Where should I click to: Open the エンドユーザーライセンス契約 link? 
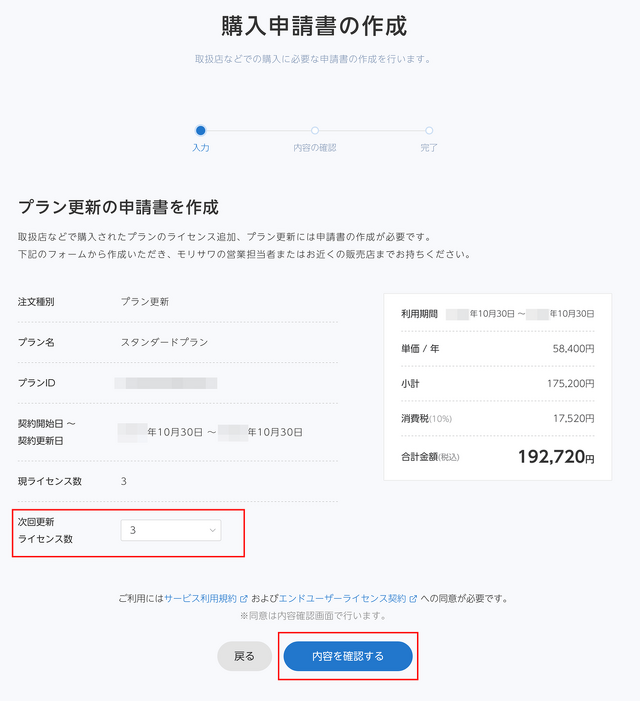tap(341, 599)
